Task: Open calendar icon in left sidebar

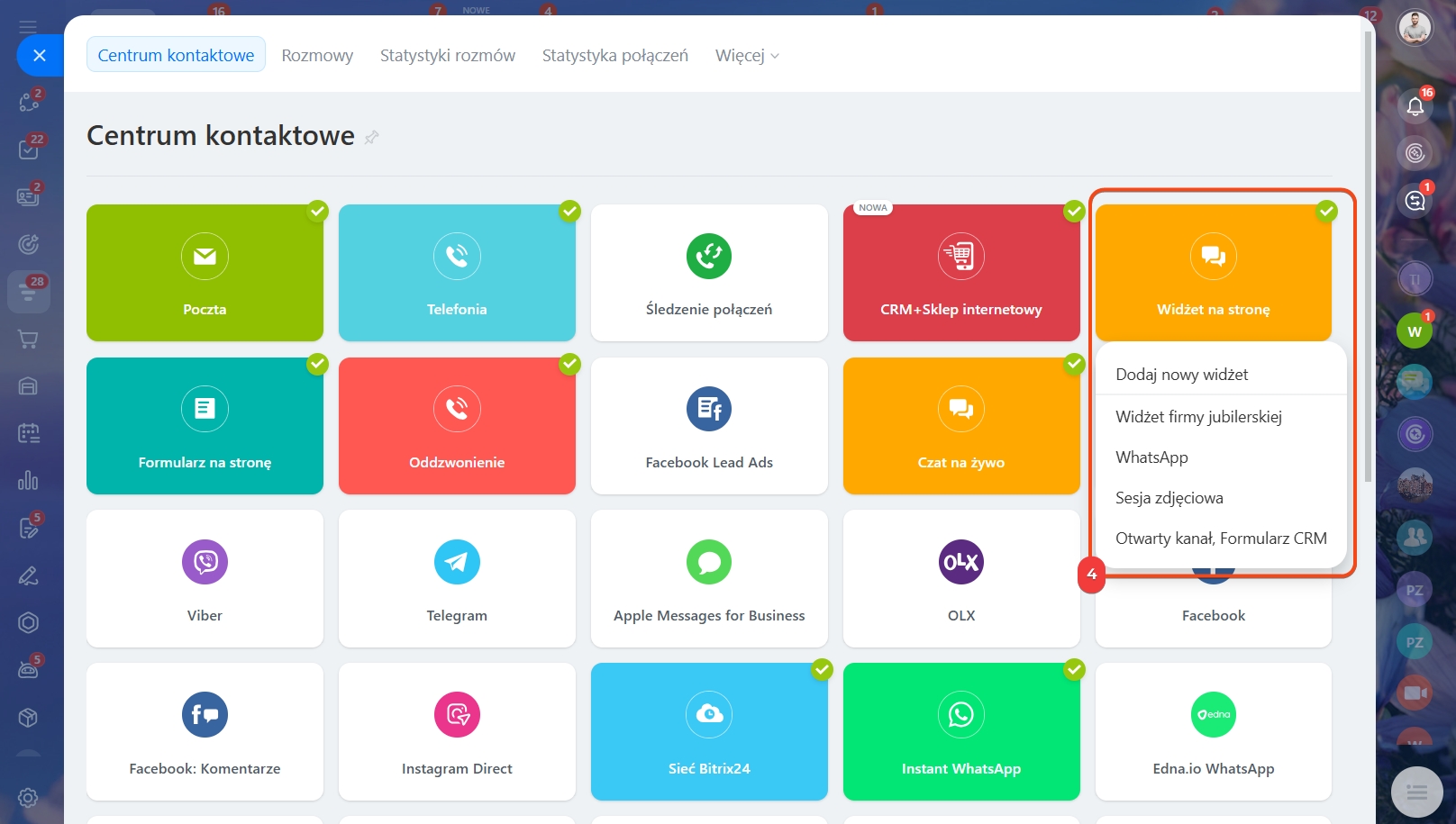Action: tap(28, 433)
